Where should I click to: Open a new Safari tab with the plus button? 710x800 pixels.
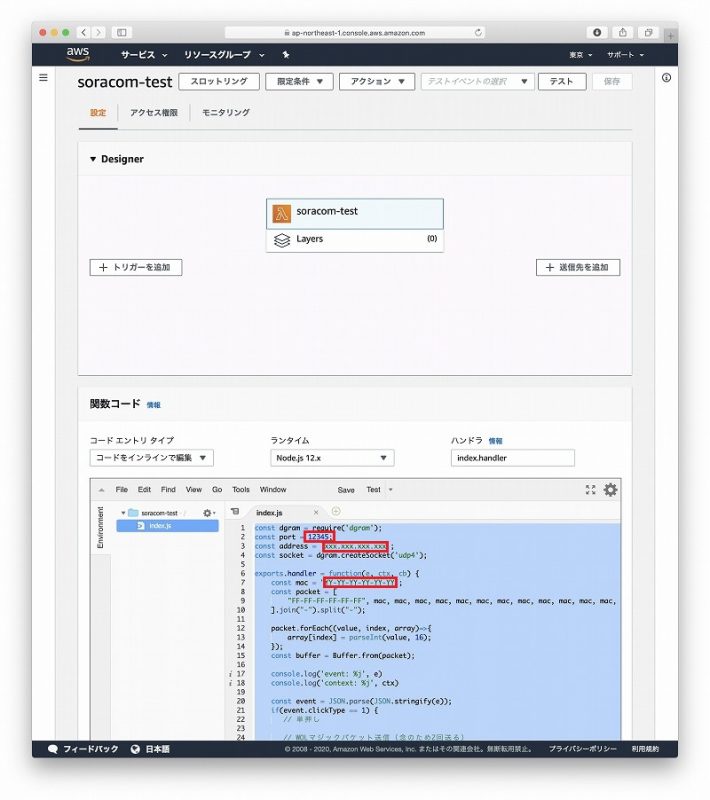pos(671,36)
